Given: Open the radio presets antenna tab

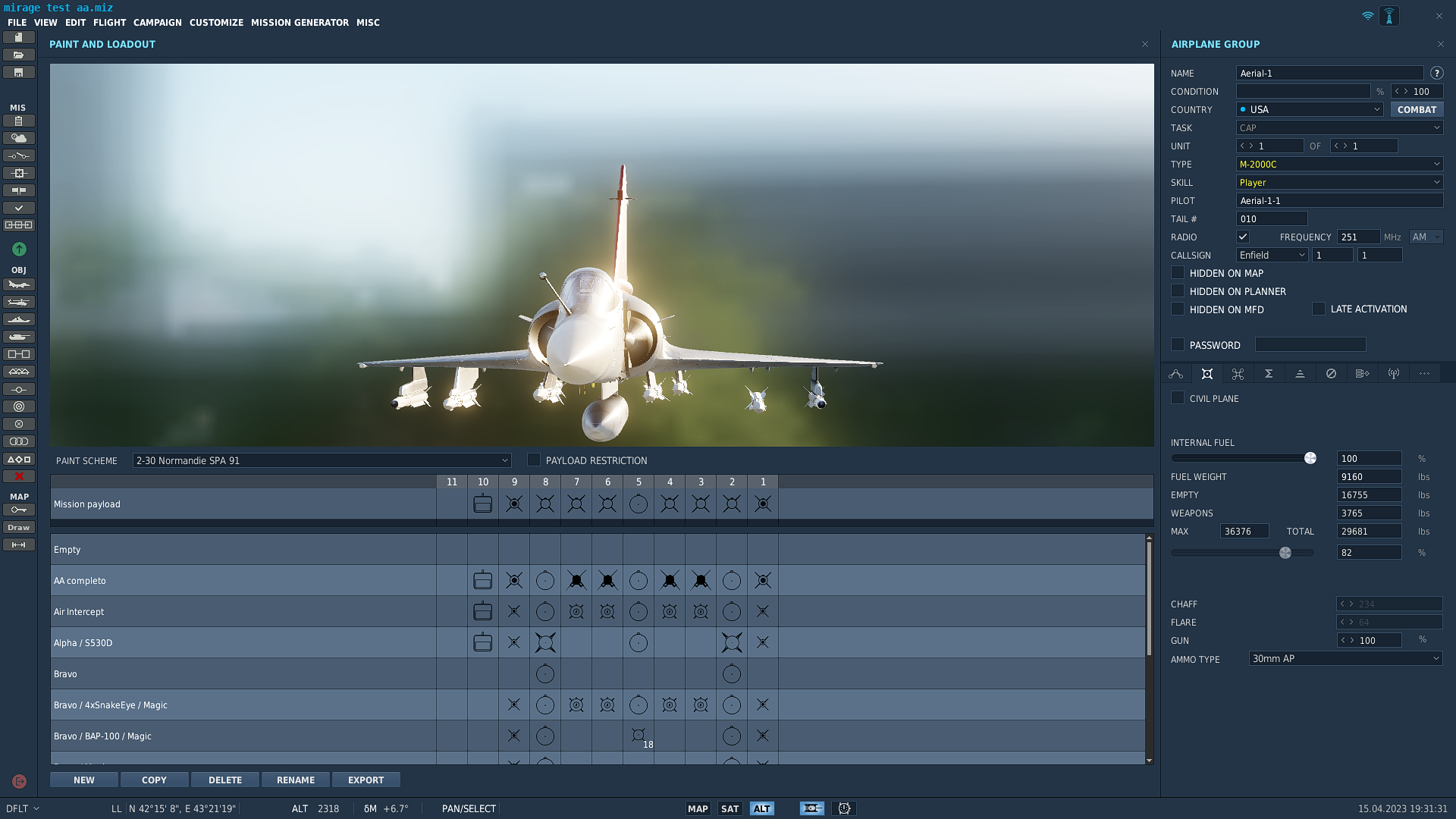Looking at the screenshot, I should point(1393,374).
